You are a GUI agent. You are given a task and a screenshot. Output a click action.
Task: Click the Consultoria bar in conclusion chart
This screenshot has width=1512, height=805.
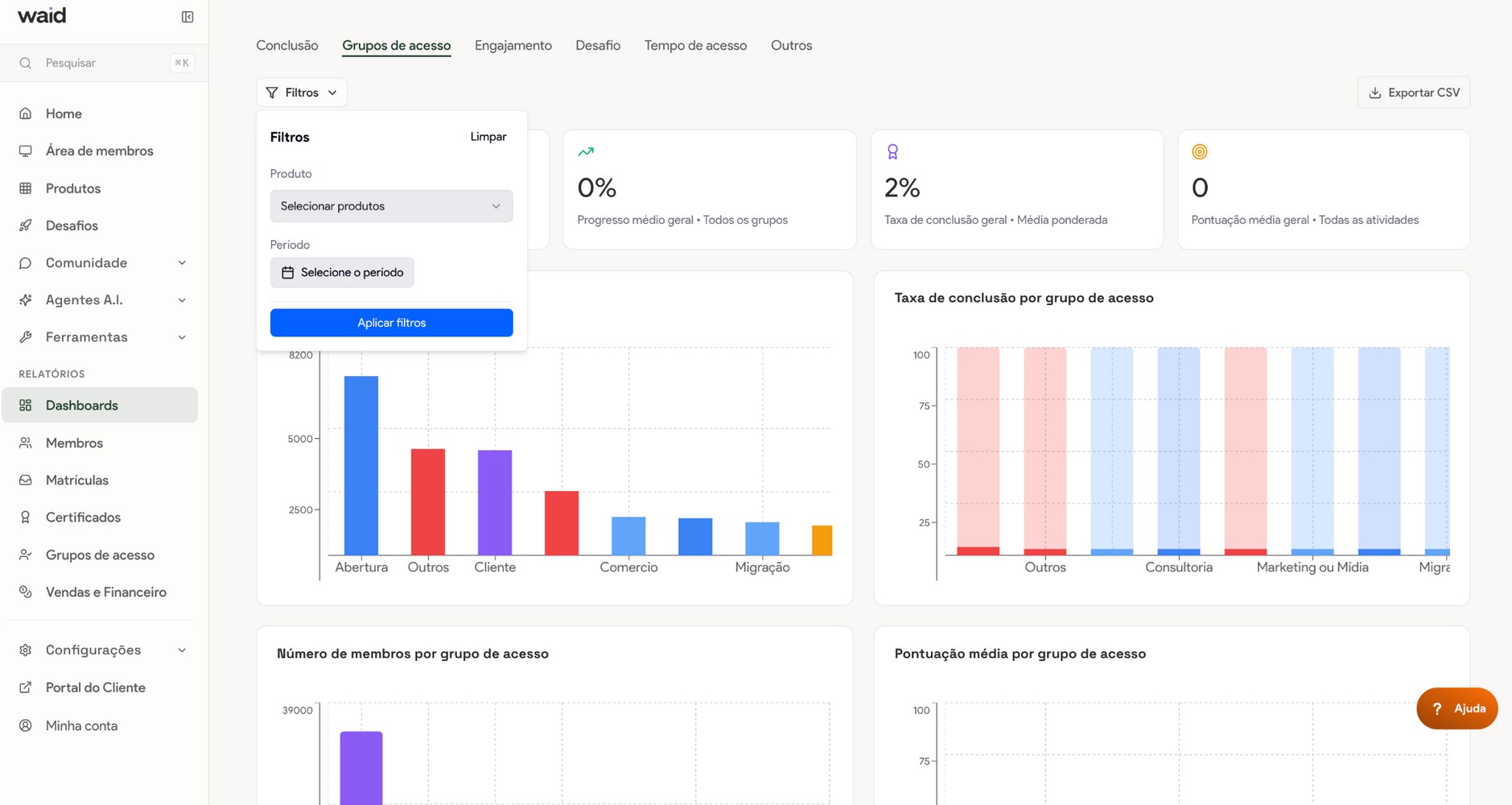click(1178, 451)
